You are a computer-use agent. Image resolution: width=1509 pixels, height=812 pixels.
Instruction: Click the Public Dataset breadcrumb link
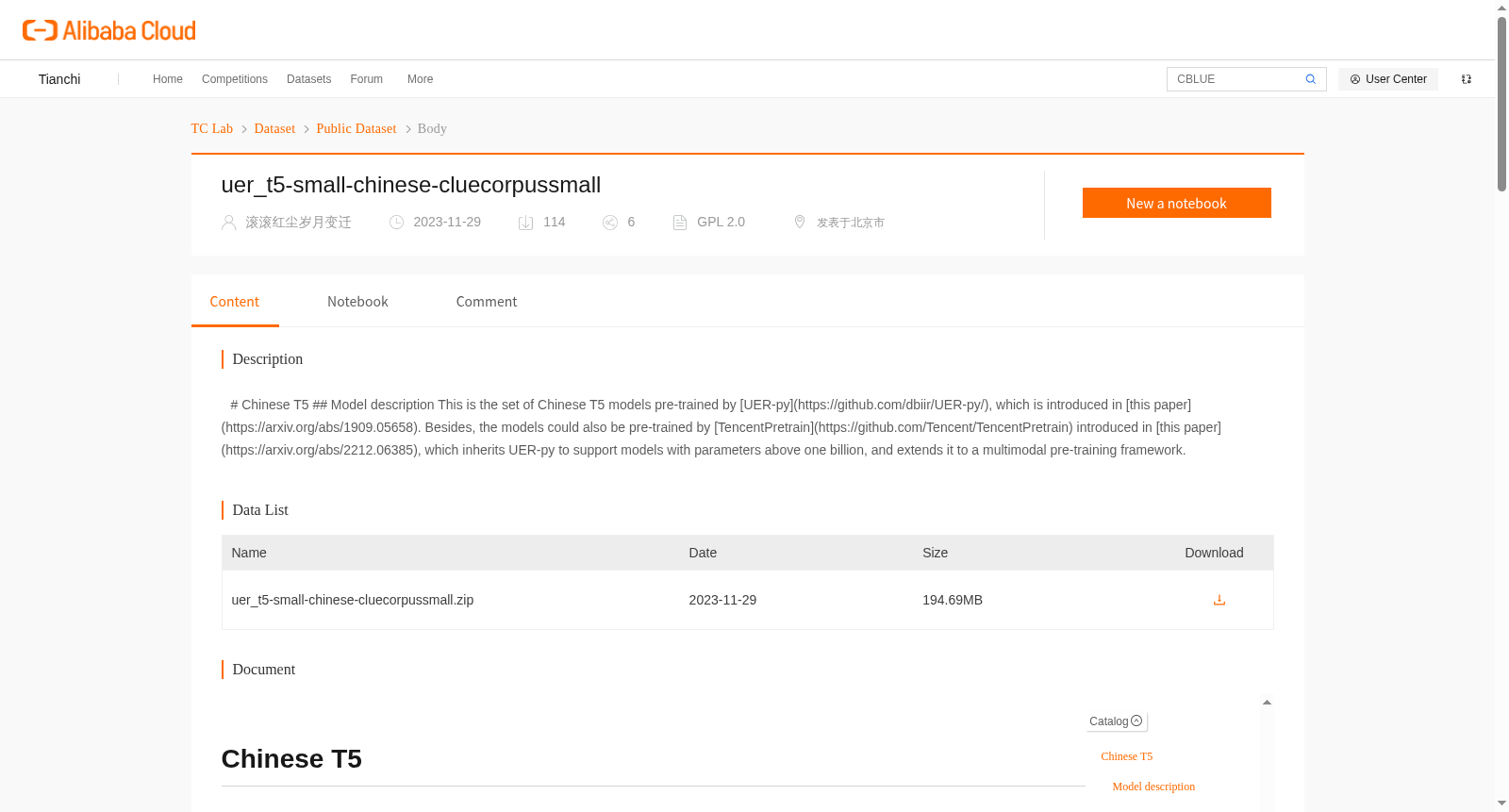tap(357, 128)
